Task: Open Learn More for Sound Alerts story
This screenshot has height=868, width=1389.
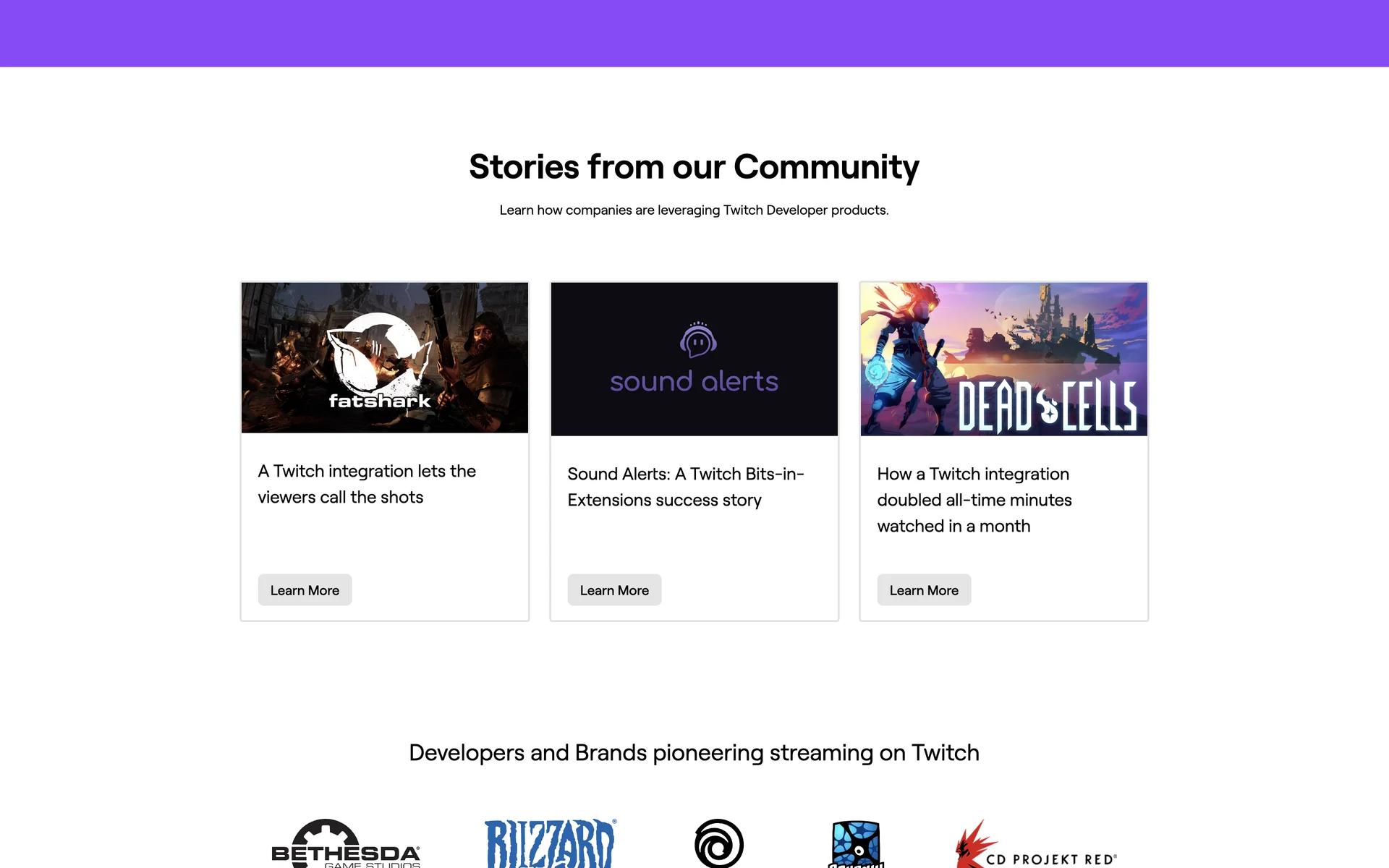Action: coord(614,590)
